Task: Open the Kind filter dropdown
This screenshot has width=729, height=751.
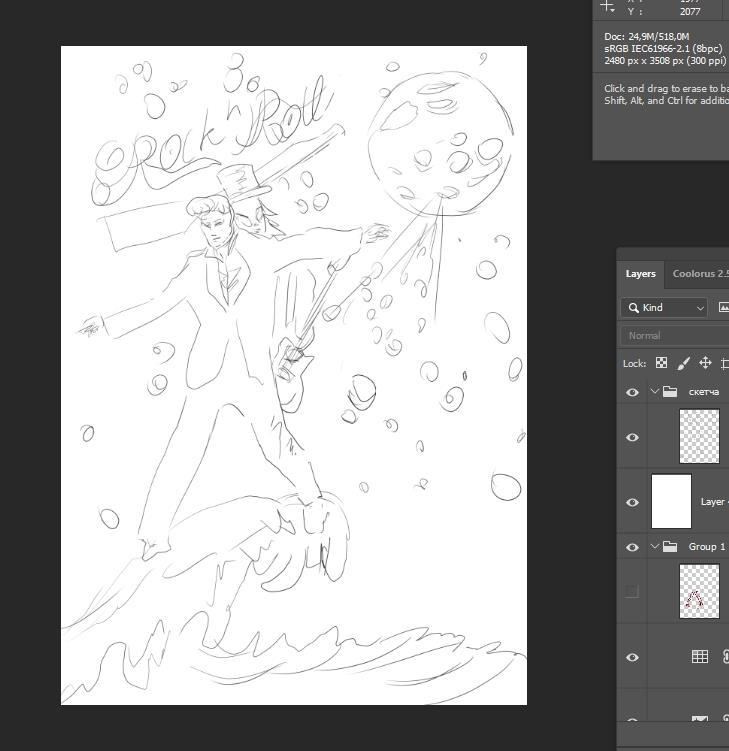Action: pyautogui.click(x=665, y=307)
